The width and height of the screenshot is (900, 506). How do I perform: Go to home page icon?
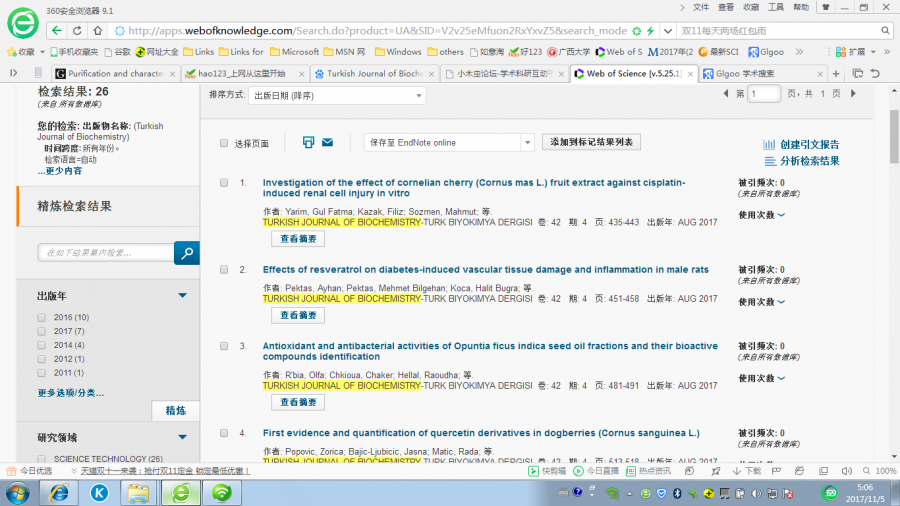click(x=98, y=31)
